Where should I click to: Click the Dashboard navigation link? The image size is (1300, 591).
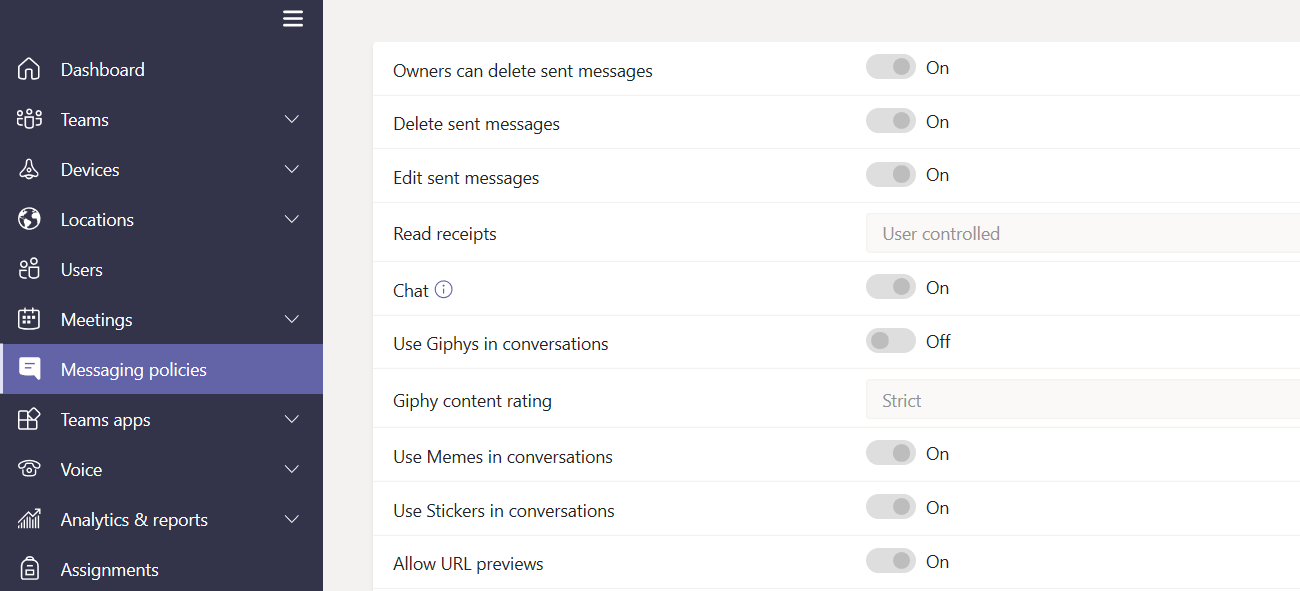coord(100,68)
